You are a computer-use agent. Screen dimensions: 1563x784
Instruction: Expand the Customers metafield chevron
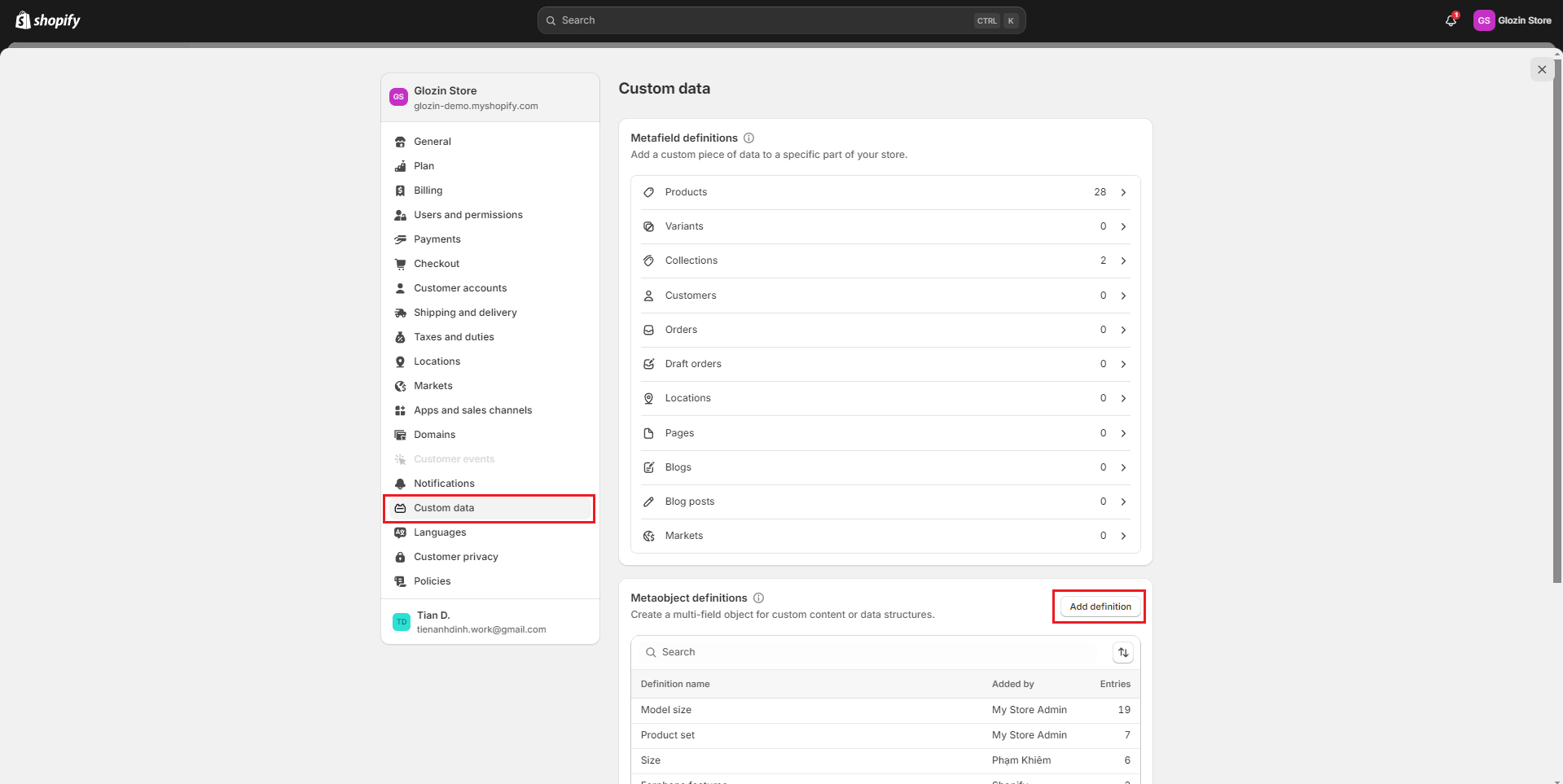tap(1123, 296)
